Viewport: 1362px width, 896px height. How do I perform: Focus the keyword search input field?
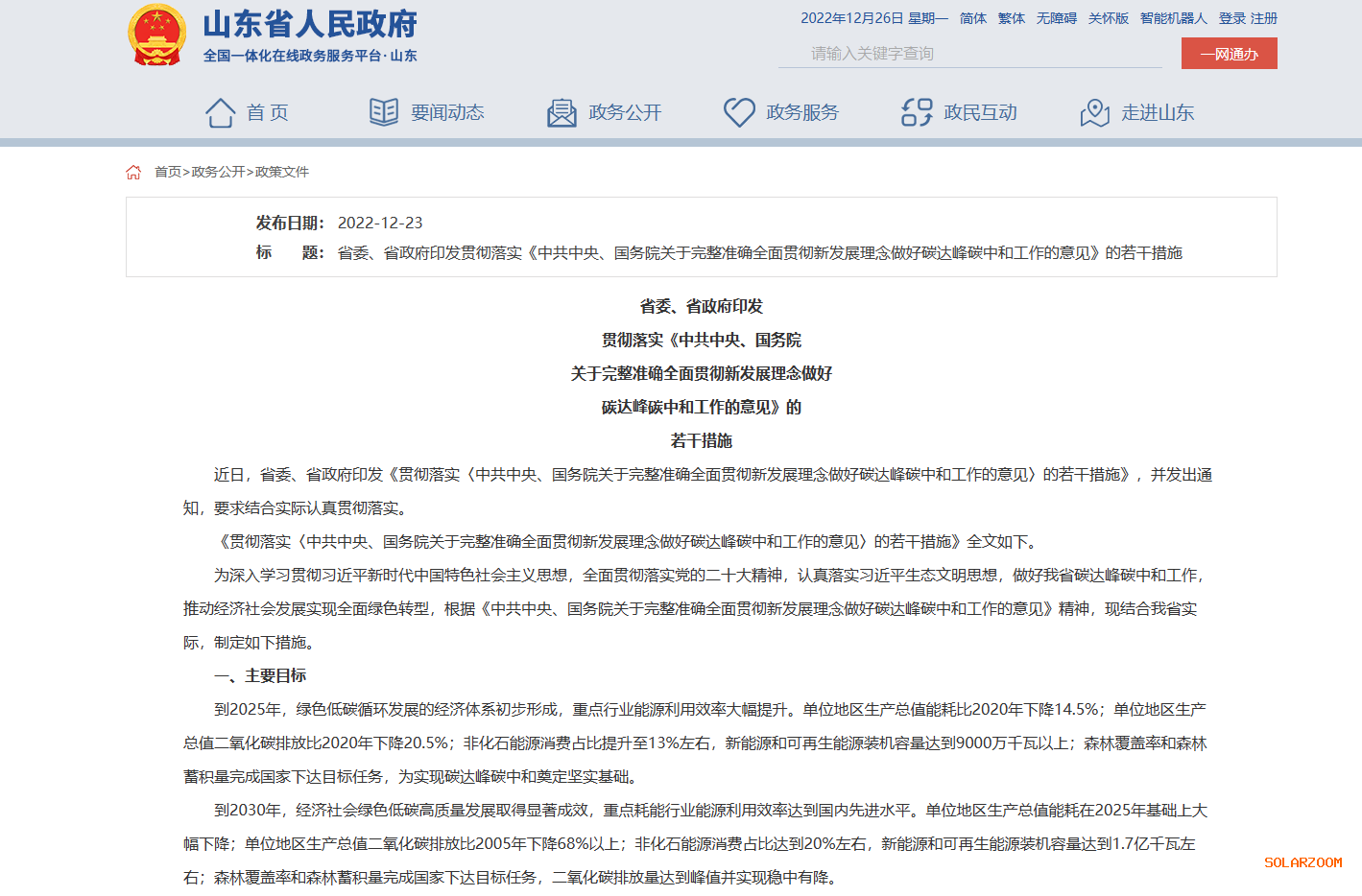pyautogui.click(x=969, y=54)
